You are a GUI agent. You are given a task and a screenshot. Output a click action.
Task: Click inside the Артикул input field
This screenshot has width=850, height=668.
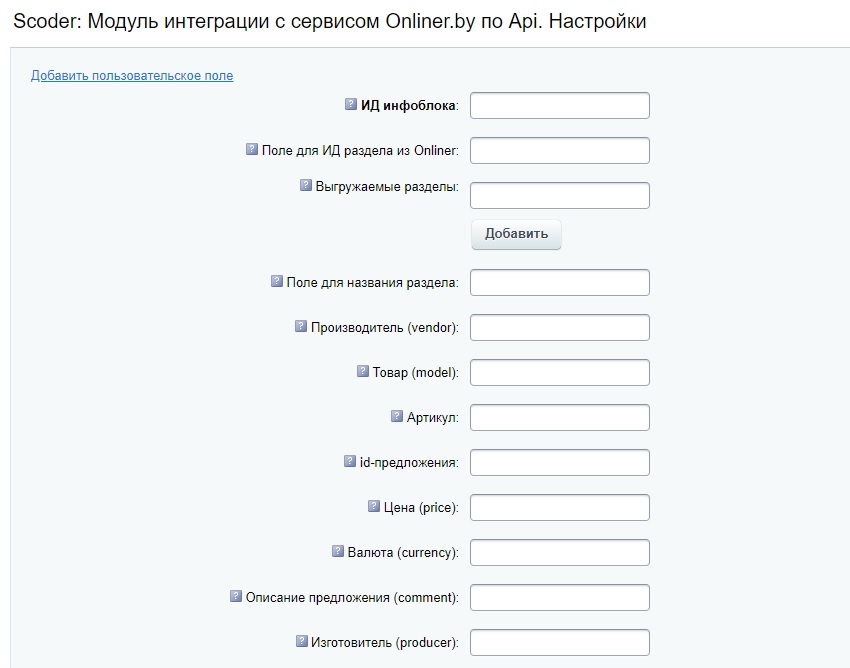coord(559,417)
